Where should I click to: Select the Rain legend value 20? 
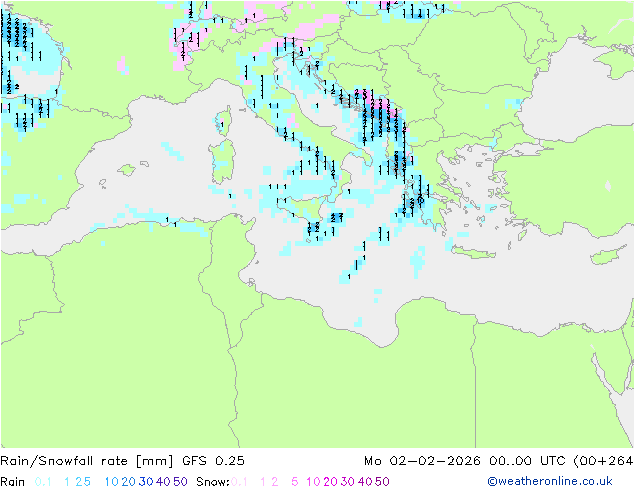(x=128, y=482)
